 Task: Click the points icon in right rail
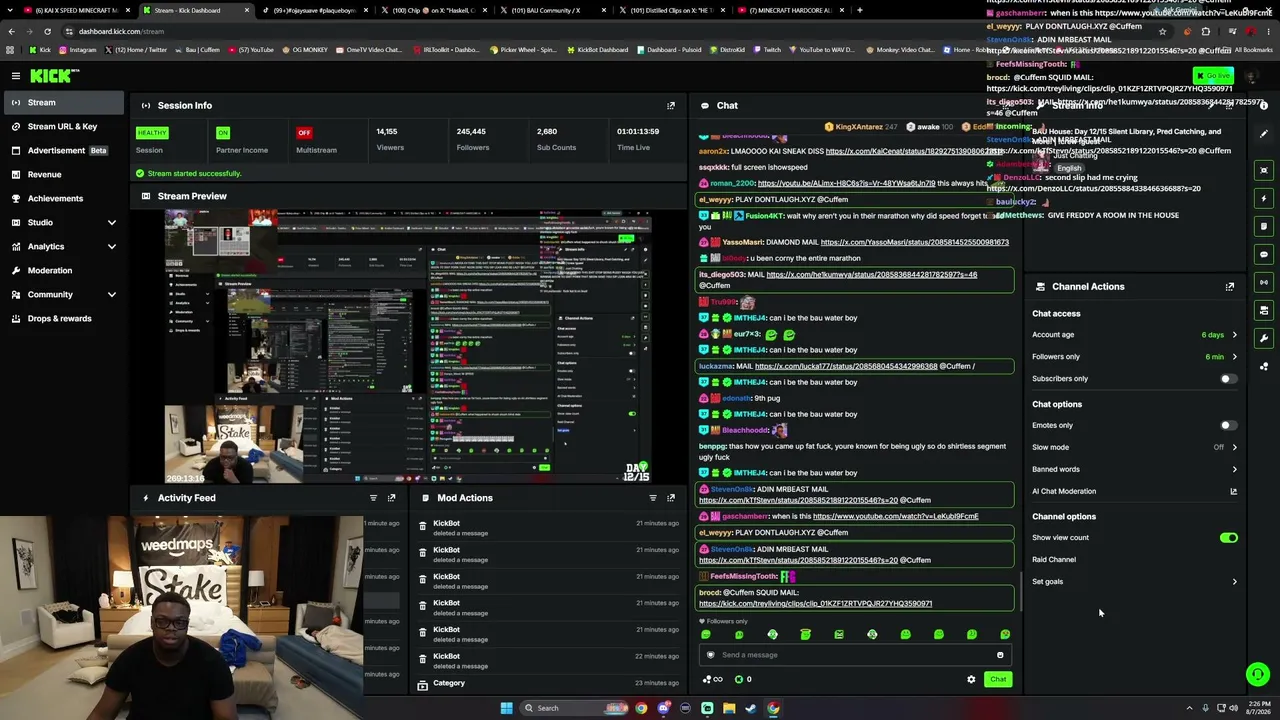(1264, 366)
